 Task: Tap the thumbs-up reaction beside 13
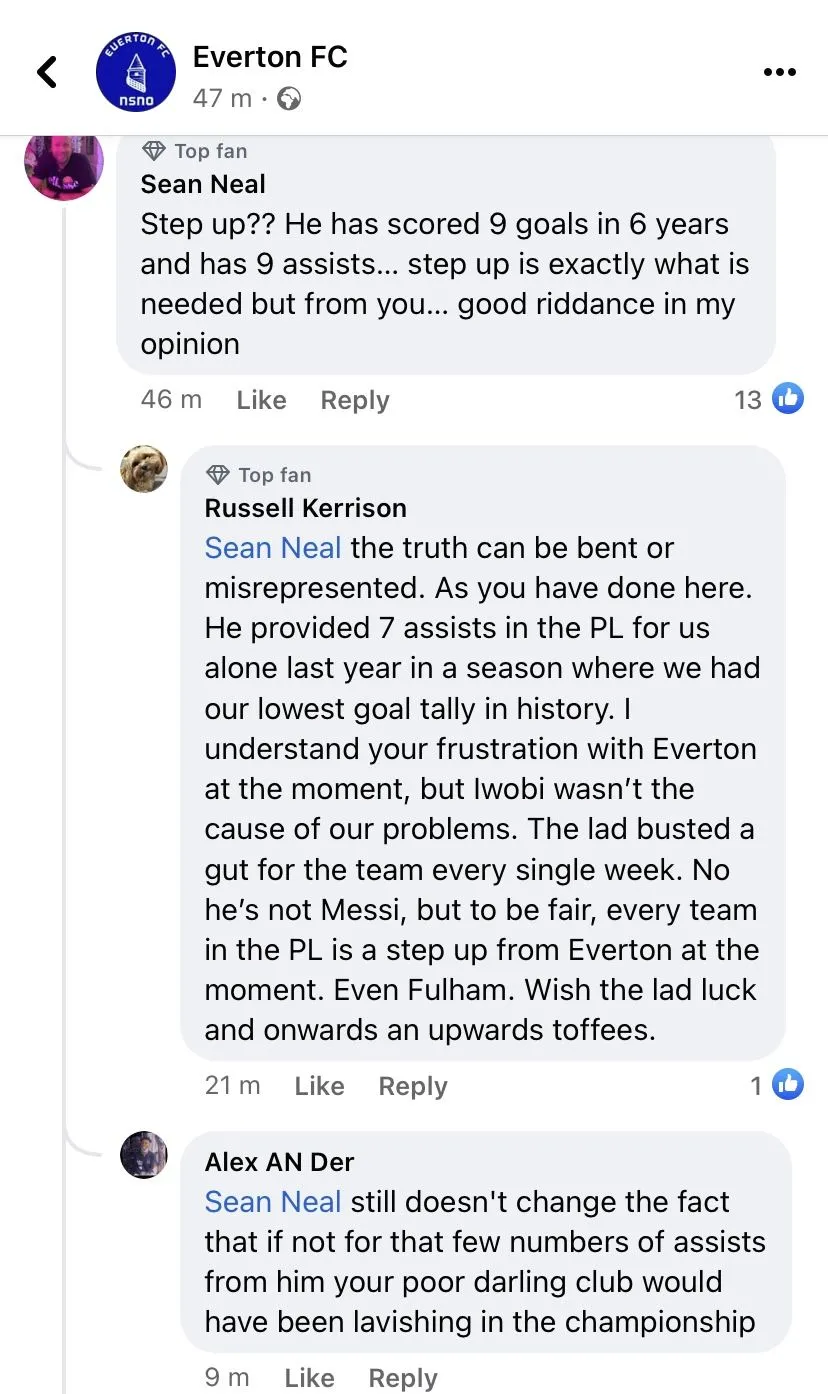coord(788,399)
